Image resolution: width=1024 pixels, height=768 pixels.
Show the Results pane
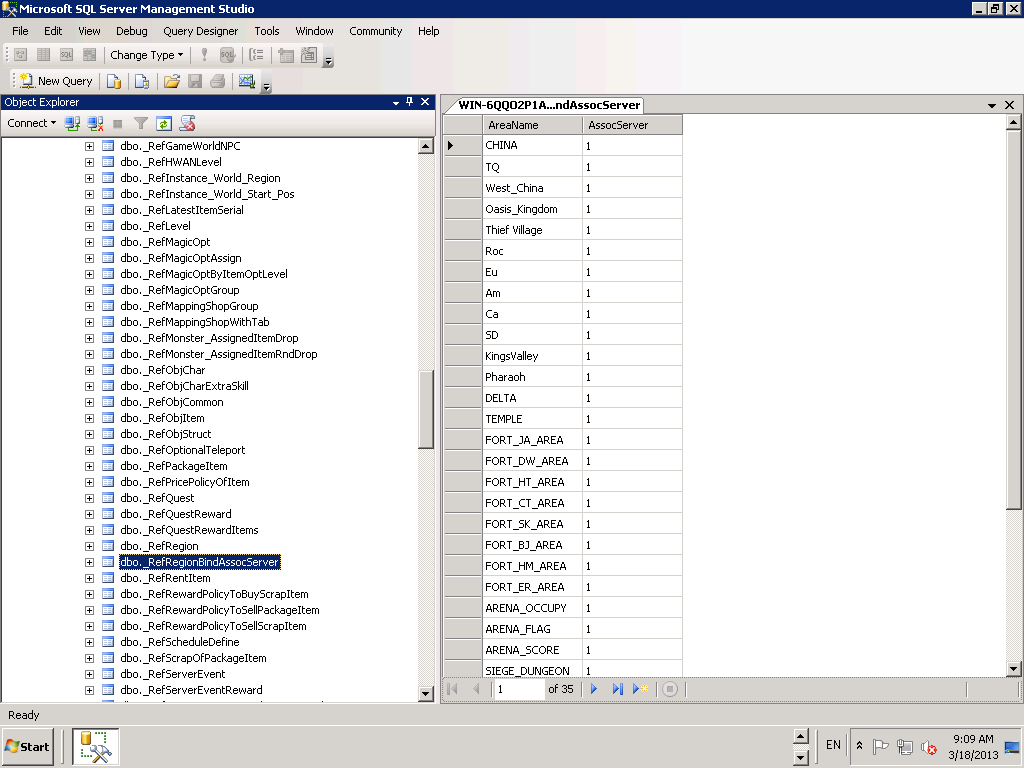(89, 55)
